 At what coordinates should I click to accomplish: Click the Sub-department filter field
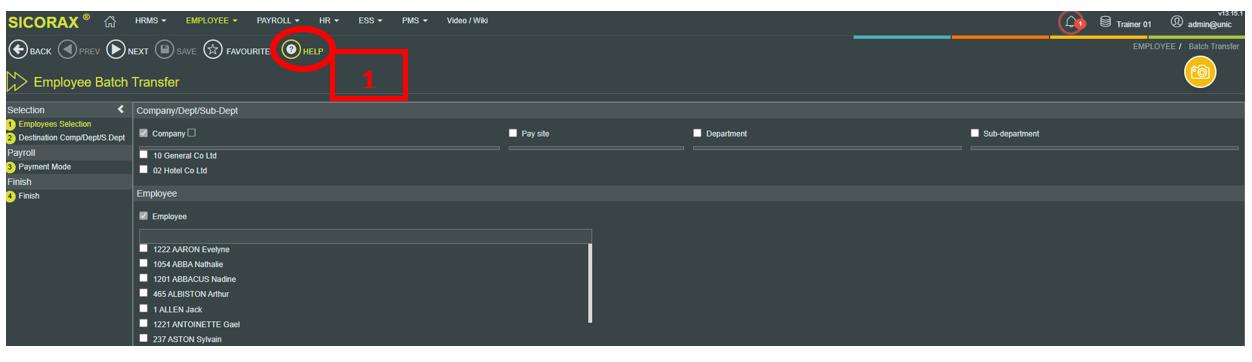[x=1104, y=148]
